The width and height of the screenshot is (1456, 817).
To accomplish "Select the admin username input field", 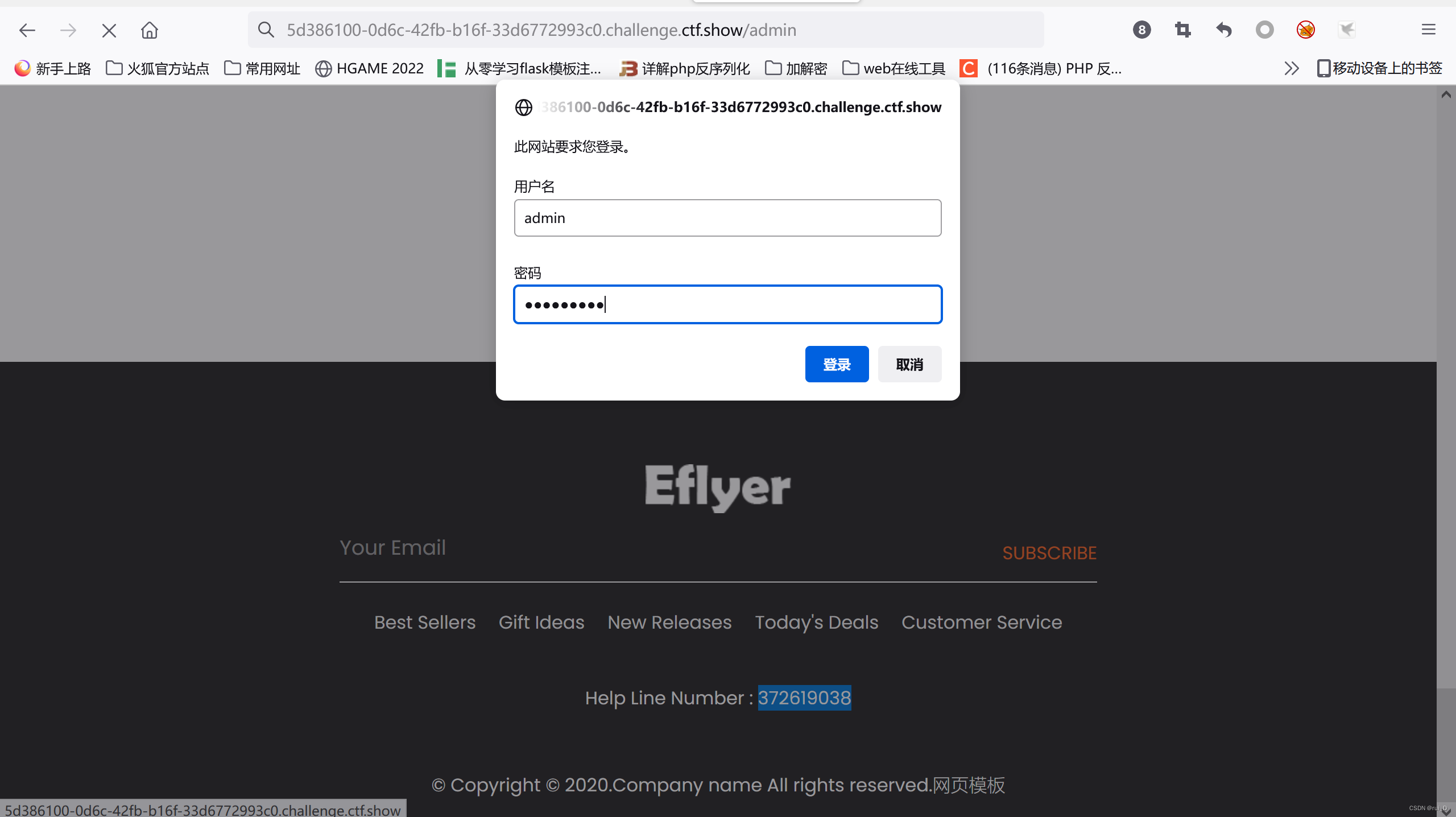I will tap(727, 217).
